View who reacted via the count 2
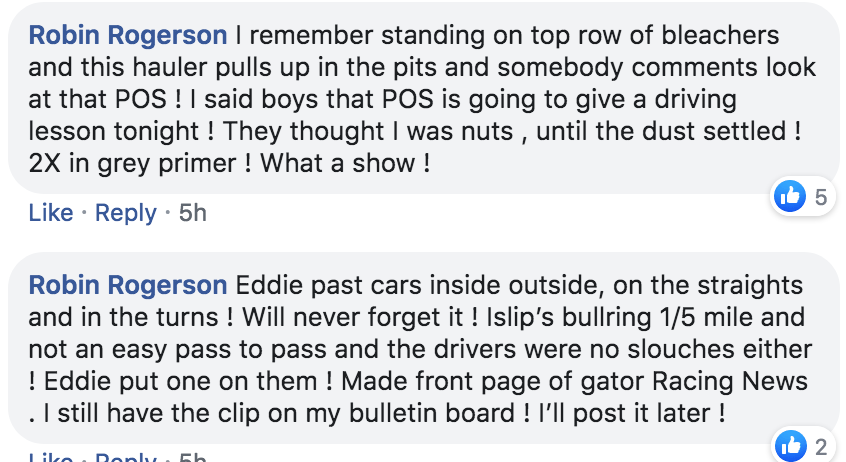846x462 pixels. coord(821,447)
